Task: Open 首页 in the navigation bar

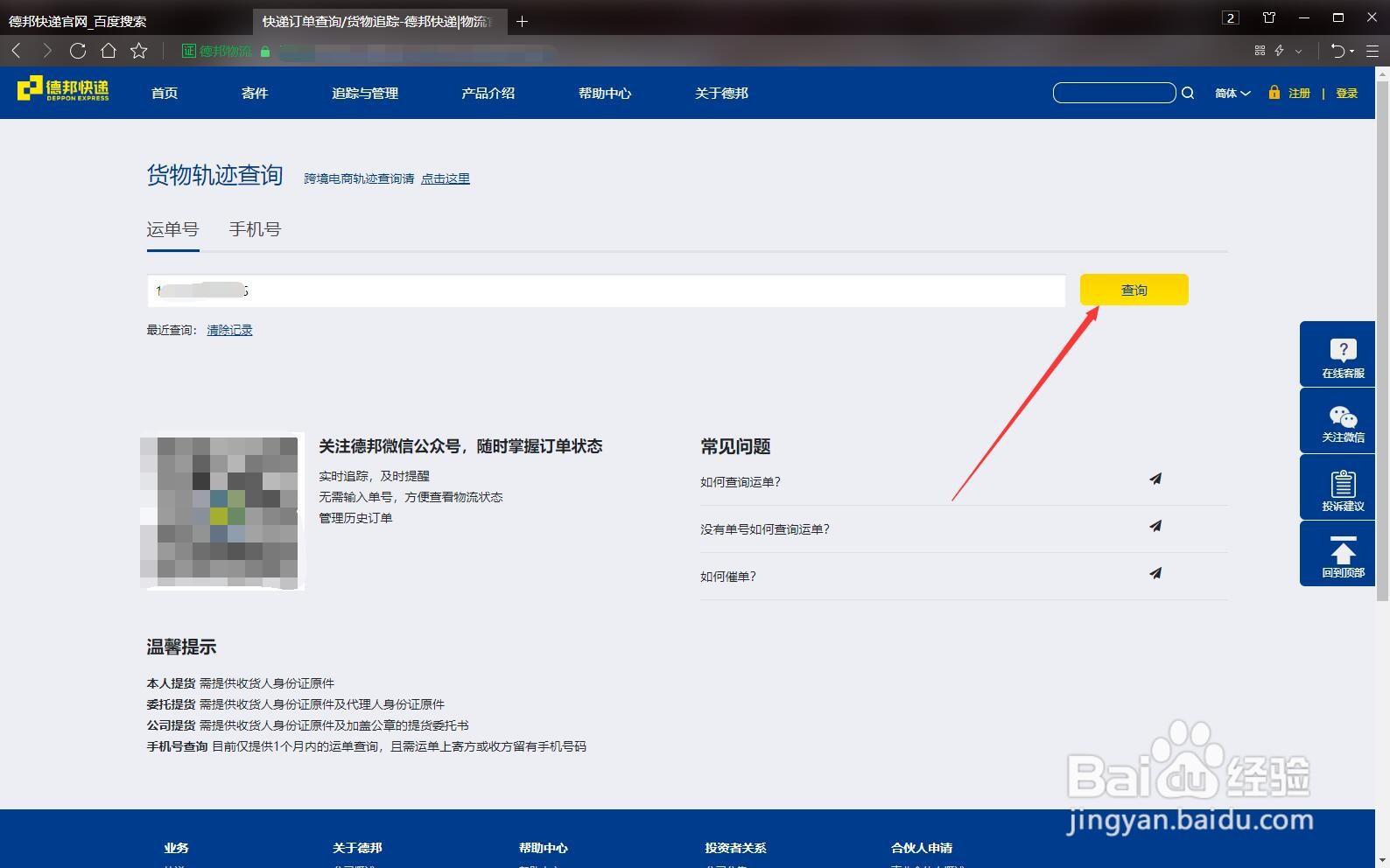Action: click(165, 93)
